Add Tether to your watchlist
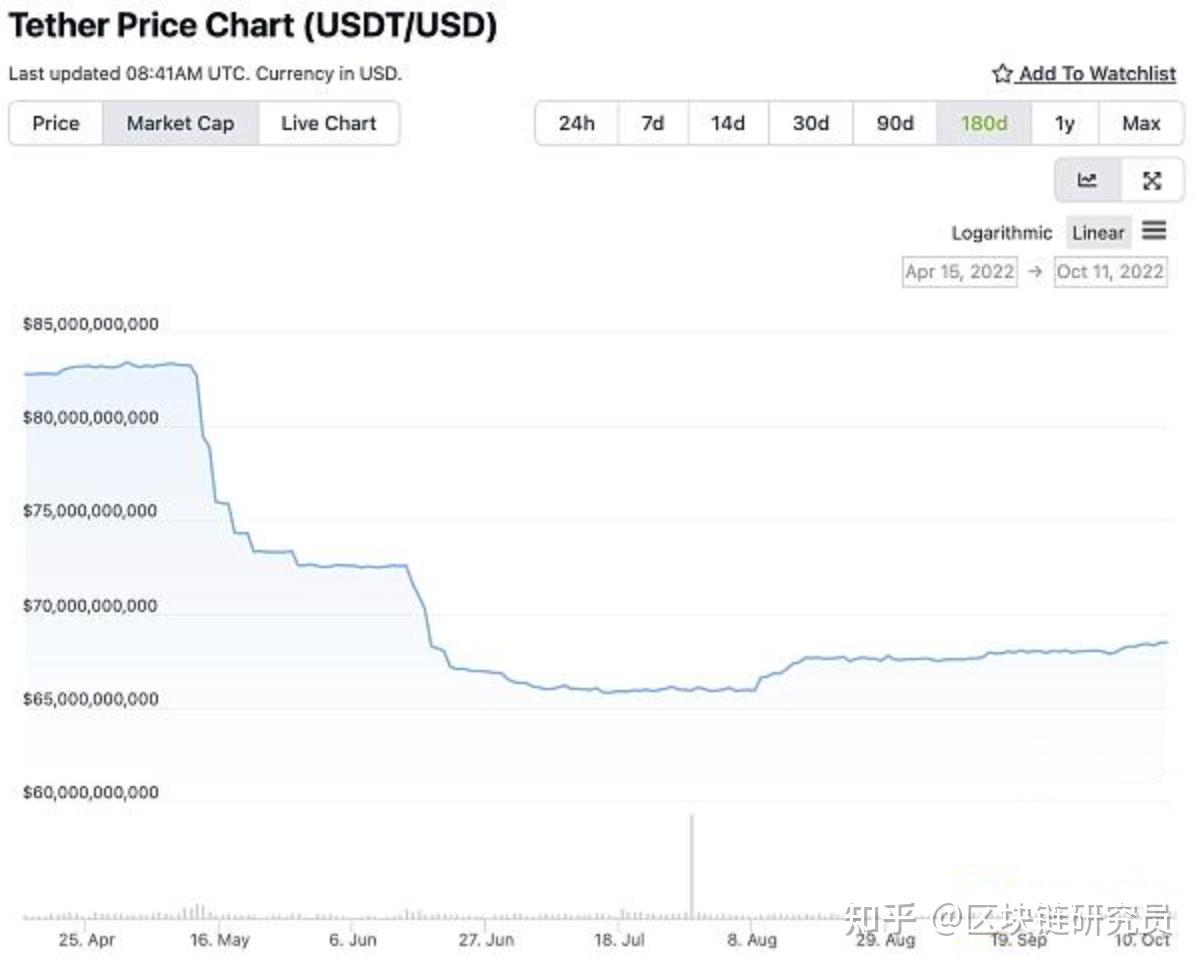The image size is (1204, 968). point(1095,73)
